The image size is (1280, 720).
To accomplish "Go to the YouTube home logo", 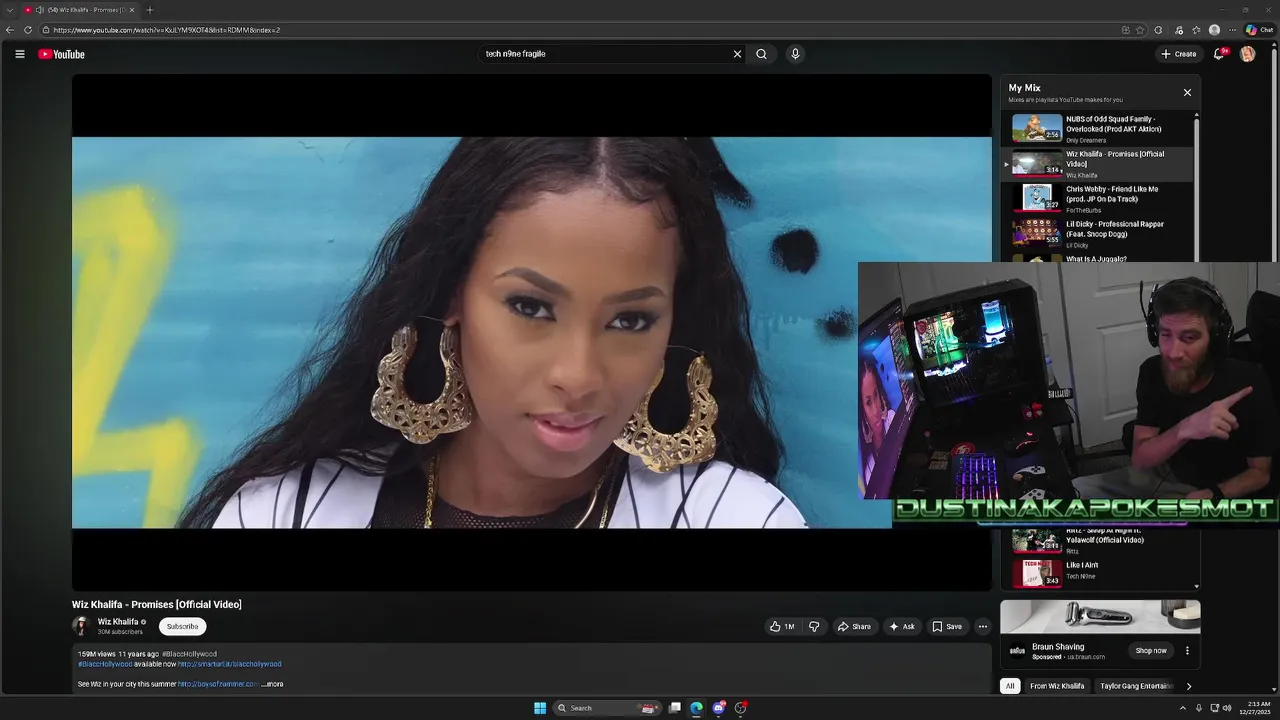I will pyautogui.click(x=62, y=54).
